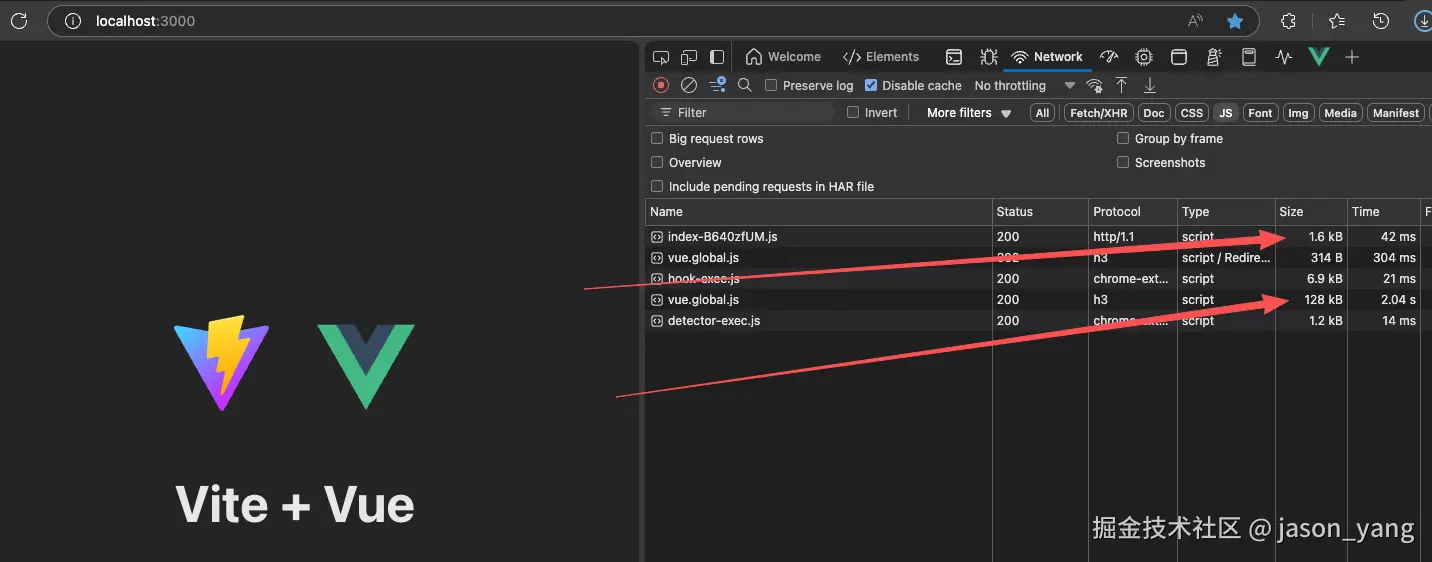Toggle device emulation icon in DevTools
This screenshot has height=562, width=1432.
689,57
